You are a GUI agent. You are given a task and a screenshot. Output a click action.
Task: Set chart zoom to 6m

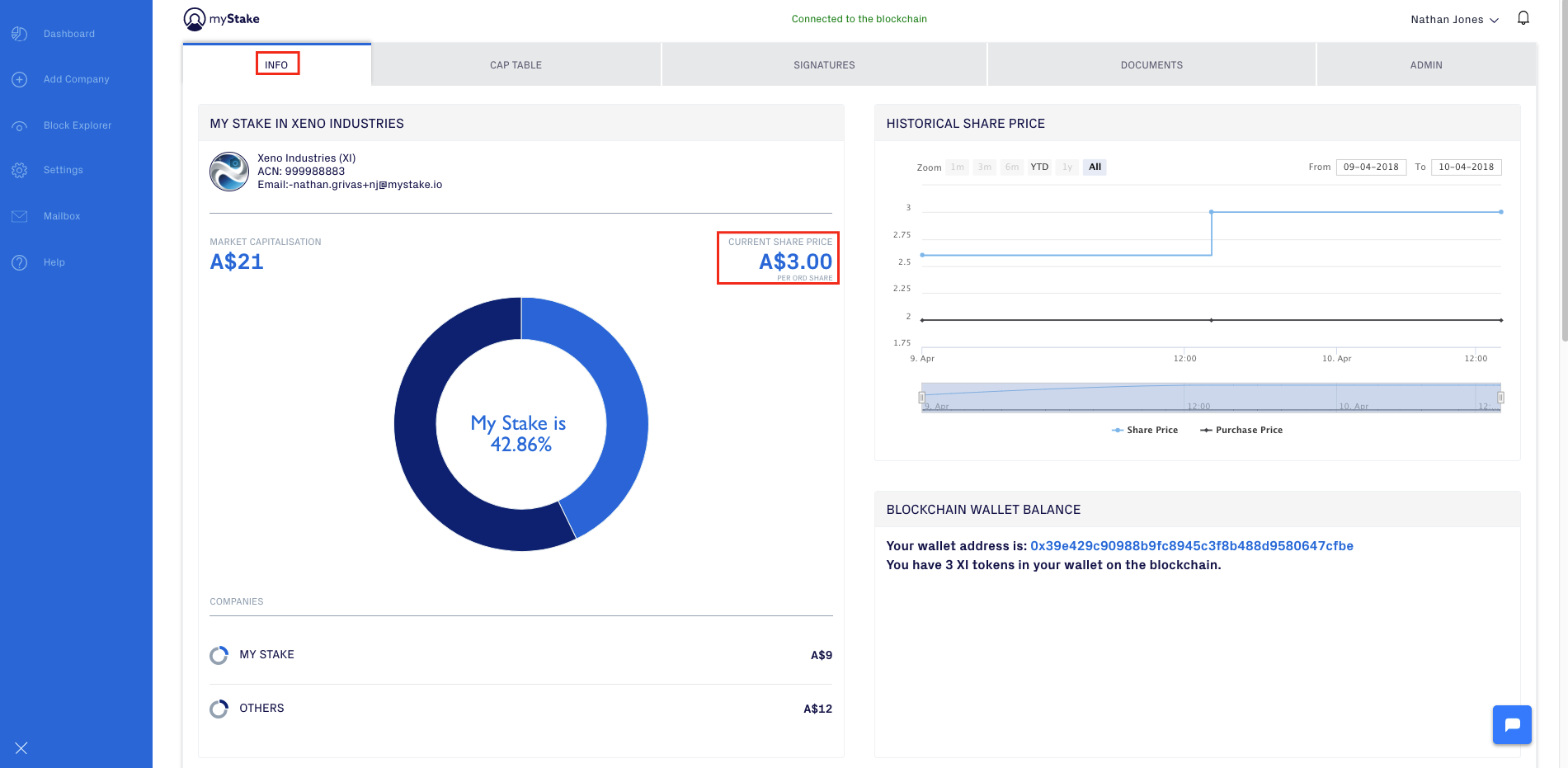click(1012, 167)
